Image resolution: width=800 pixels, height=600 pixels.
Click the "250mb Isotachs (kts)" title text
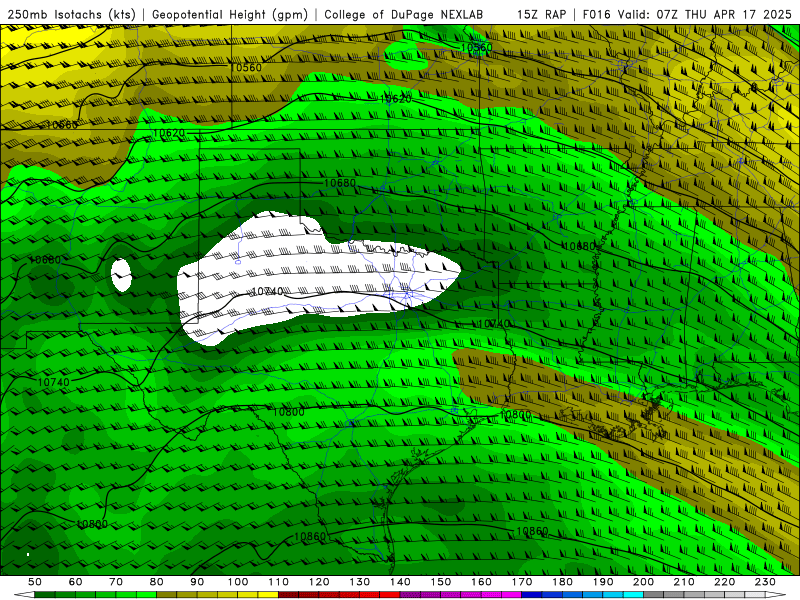tap(72, 14)
